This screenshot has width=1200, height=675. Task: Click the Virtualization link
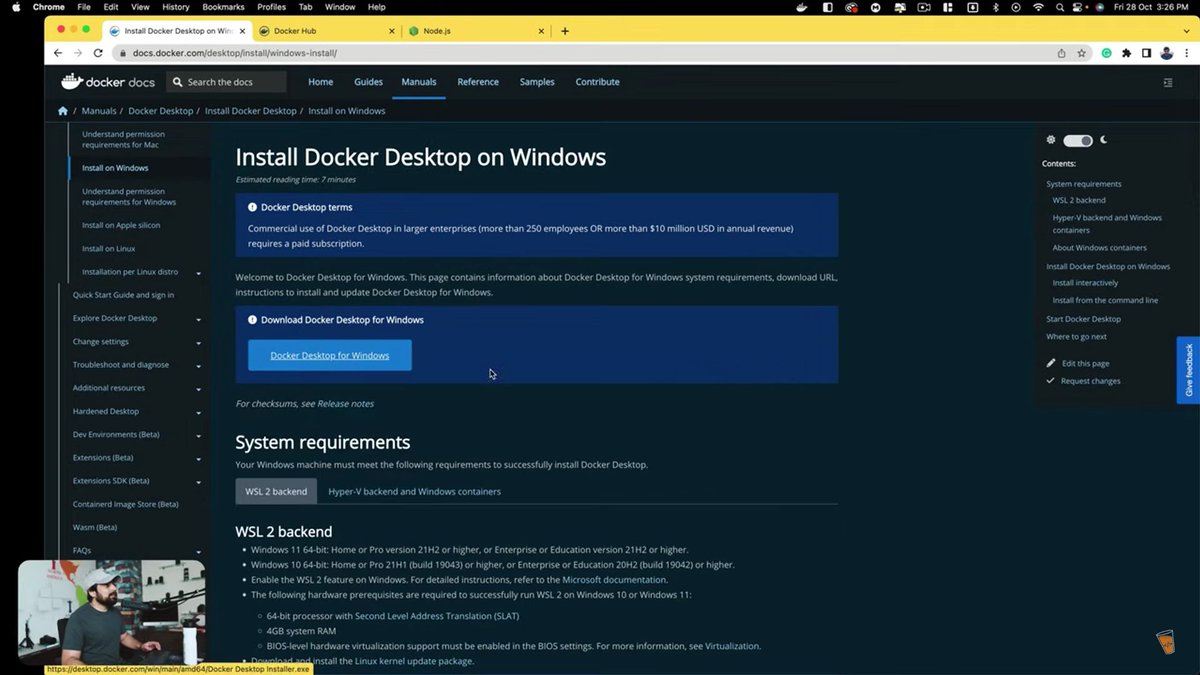(732, 646)
